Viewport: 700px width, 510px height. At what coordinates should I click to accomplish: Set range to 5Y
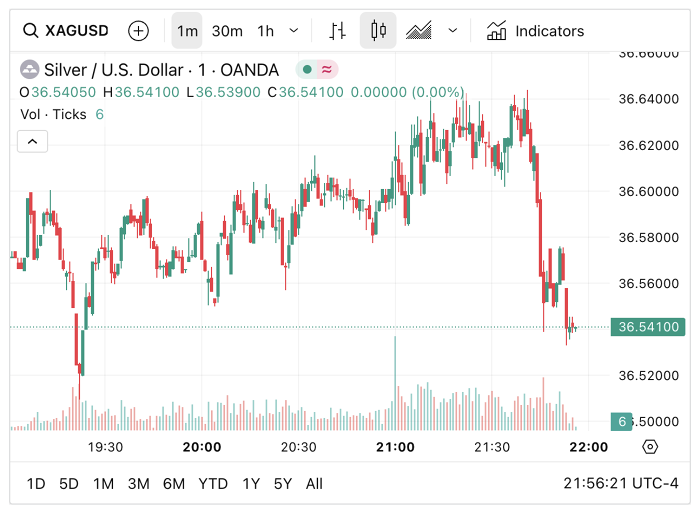[283, 484]
